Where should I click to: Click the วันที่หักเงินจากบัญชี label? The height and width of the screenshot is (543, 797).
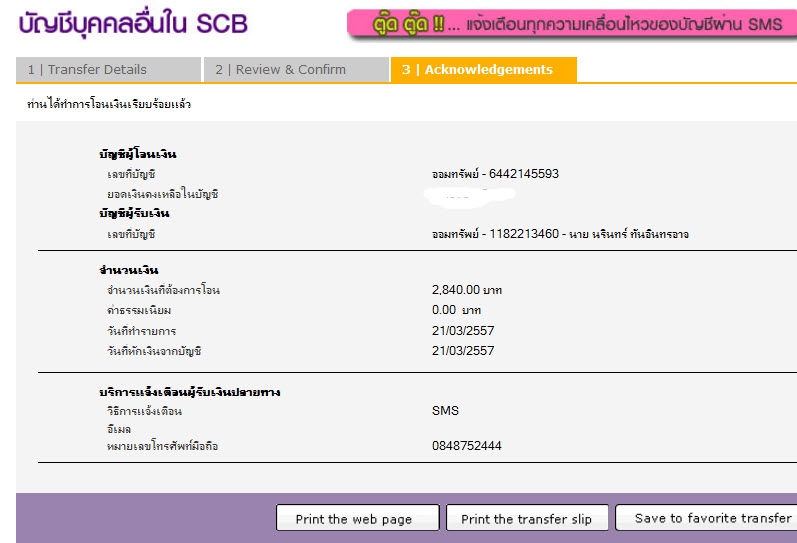tap(154, 351)
